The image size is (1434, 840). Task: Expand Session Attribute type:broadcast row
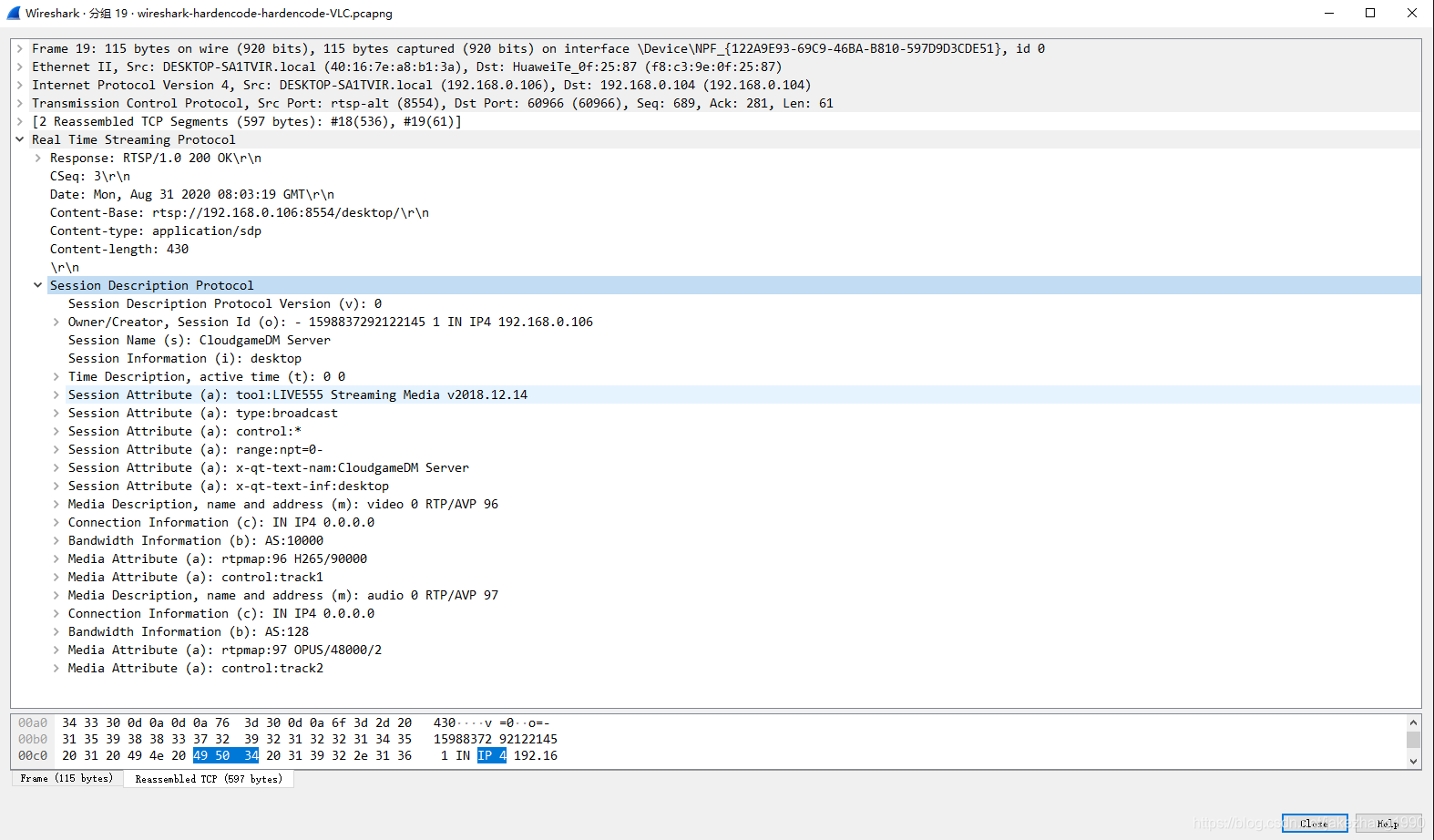pyautogui.click(x=56, y=413)
